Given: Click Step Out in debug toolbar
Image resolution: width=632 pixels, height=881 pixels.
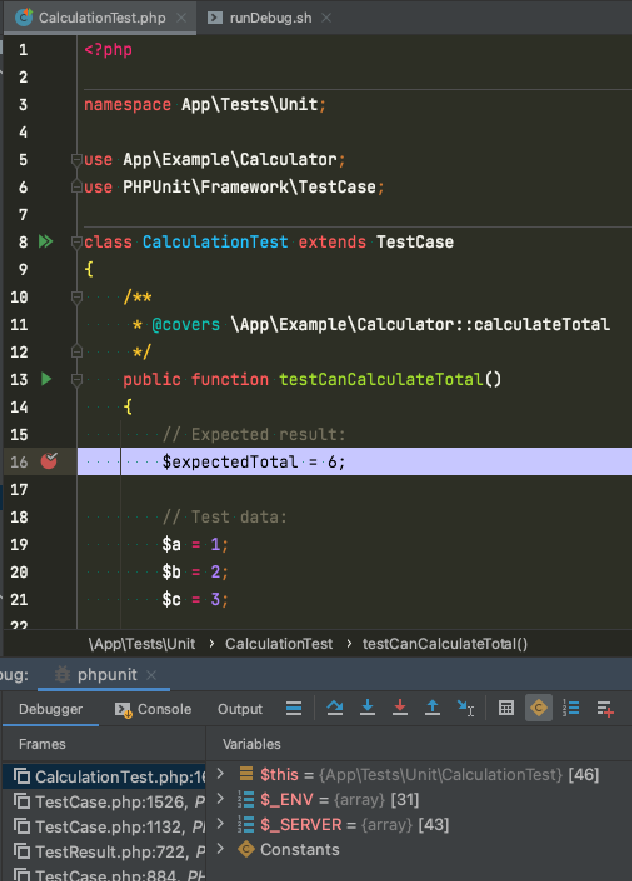Looking at the screenshot, I should click(432, 708).
